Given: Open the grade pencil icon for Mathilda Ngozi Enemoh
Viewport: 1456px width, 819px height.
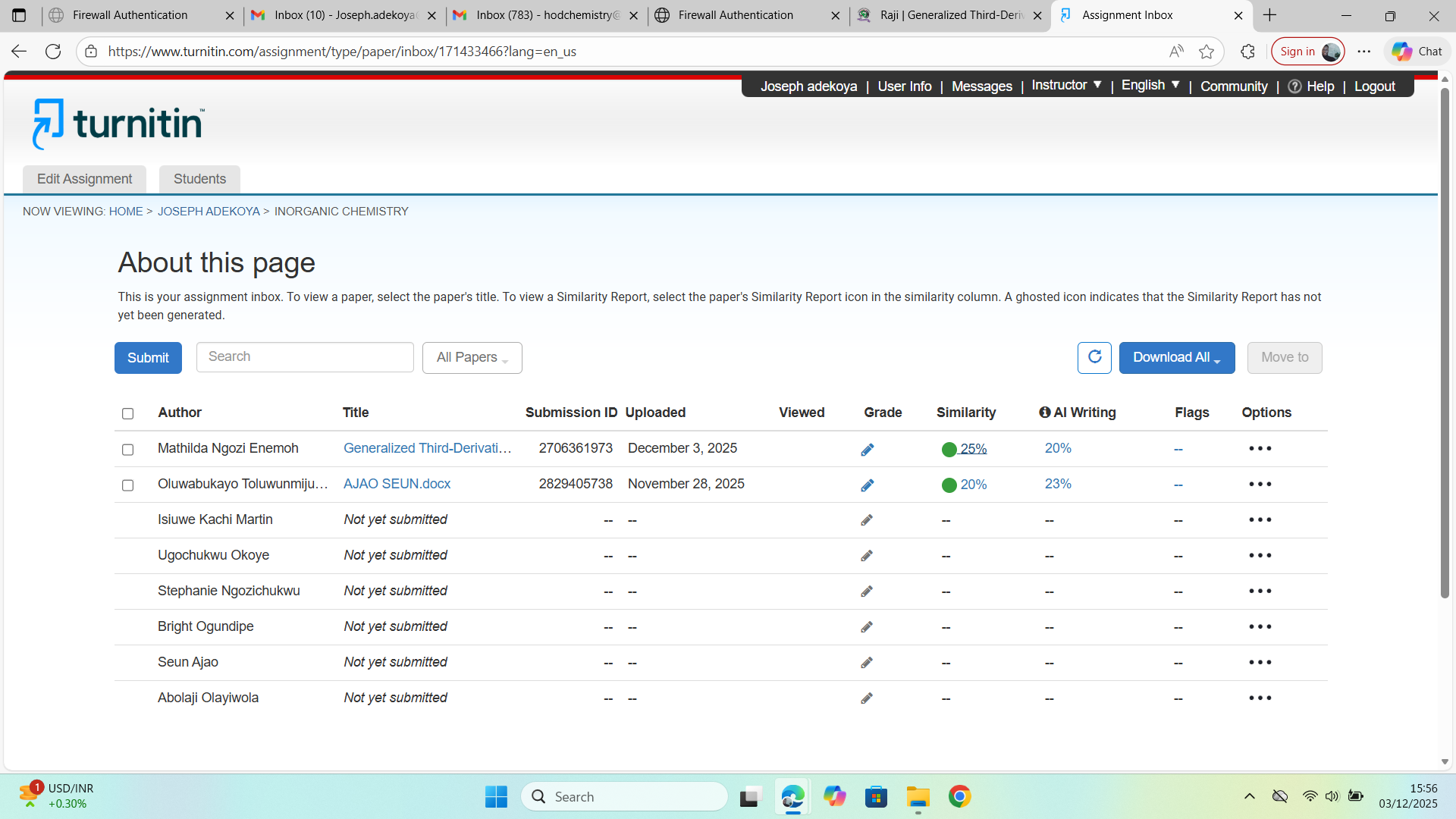Looking at the screenshot, I should click(868, 450).
